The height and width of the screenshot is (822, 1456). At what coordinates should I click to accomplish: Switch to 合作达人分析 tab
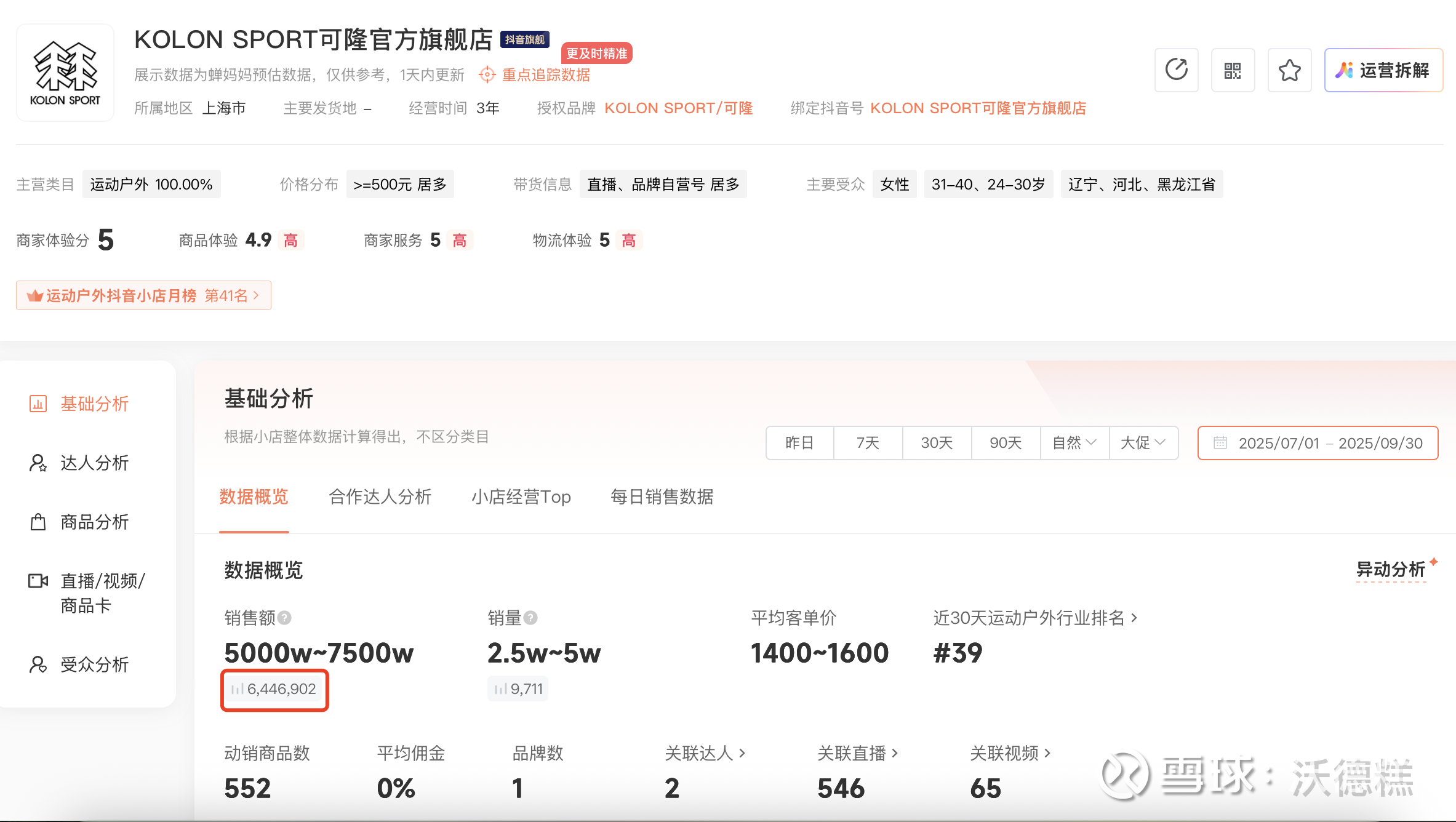(380, 497)
